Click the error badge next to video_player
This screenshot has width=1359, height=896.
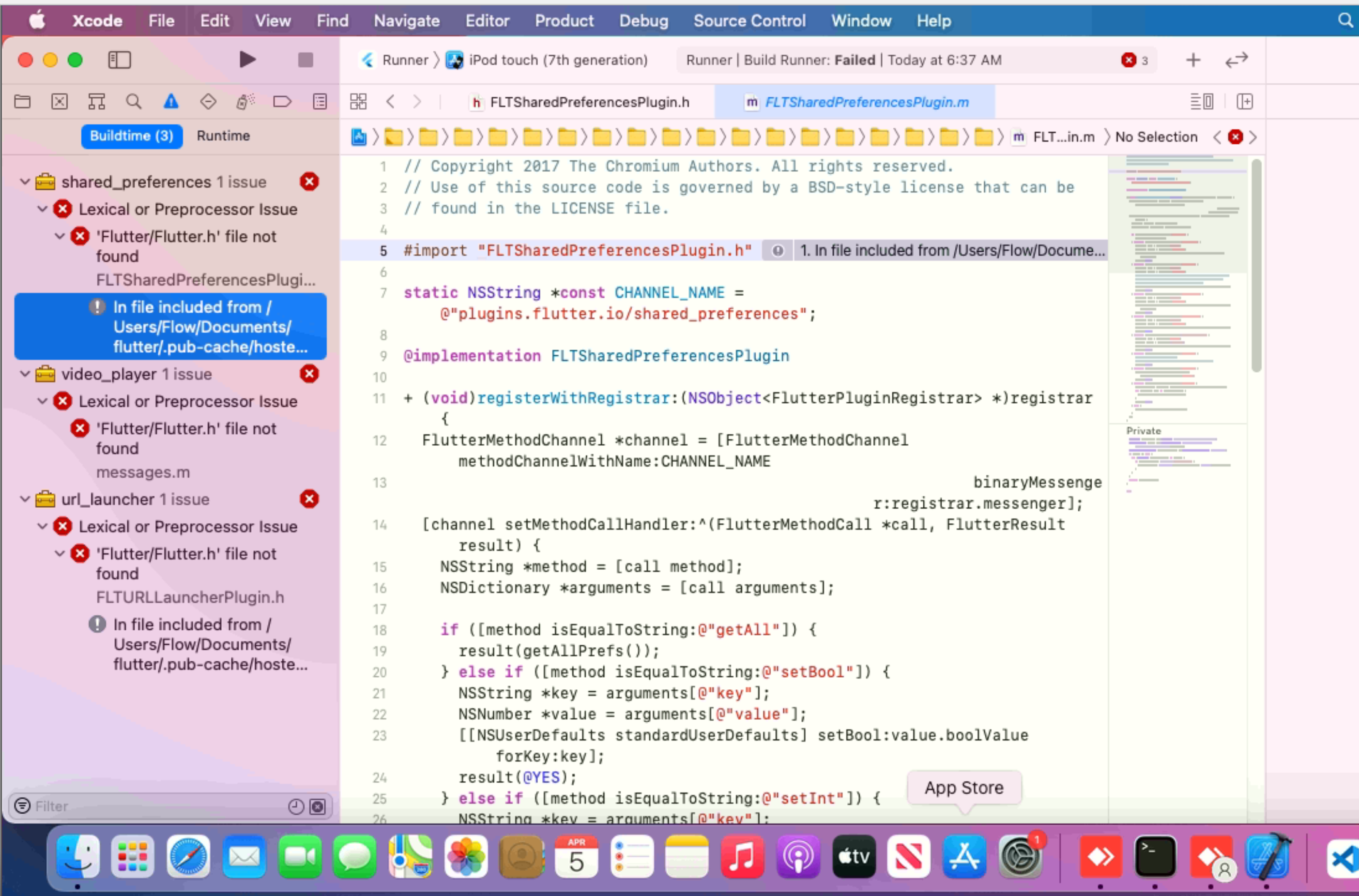(309, 374)
